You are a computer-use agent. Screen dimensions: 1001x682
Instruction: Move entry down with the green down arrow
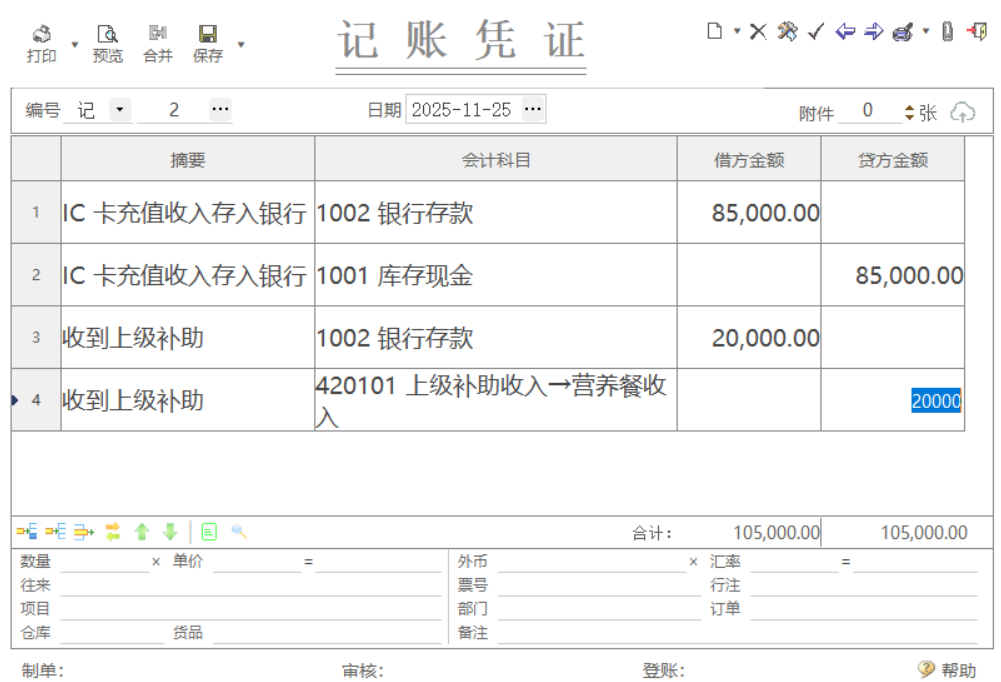point(170,530)
